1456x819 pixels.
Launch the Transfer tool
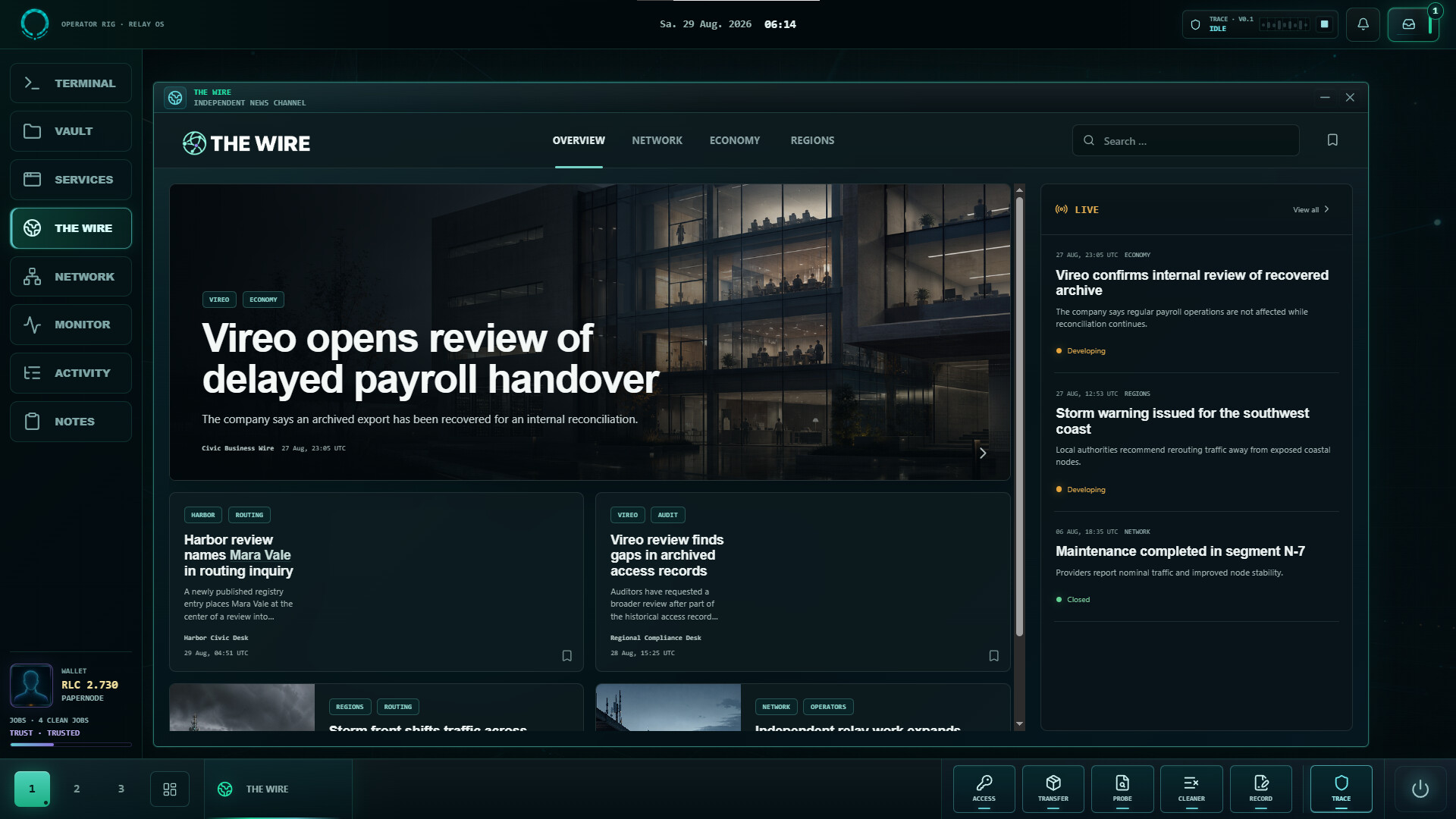[x=1053, y=789]
